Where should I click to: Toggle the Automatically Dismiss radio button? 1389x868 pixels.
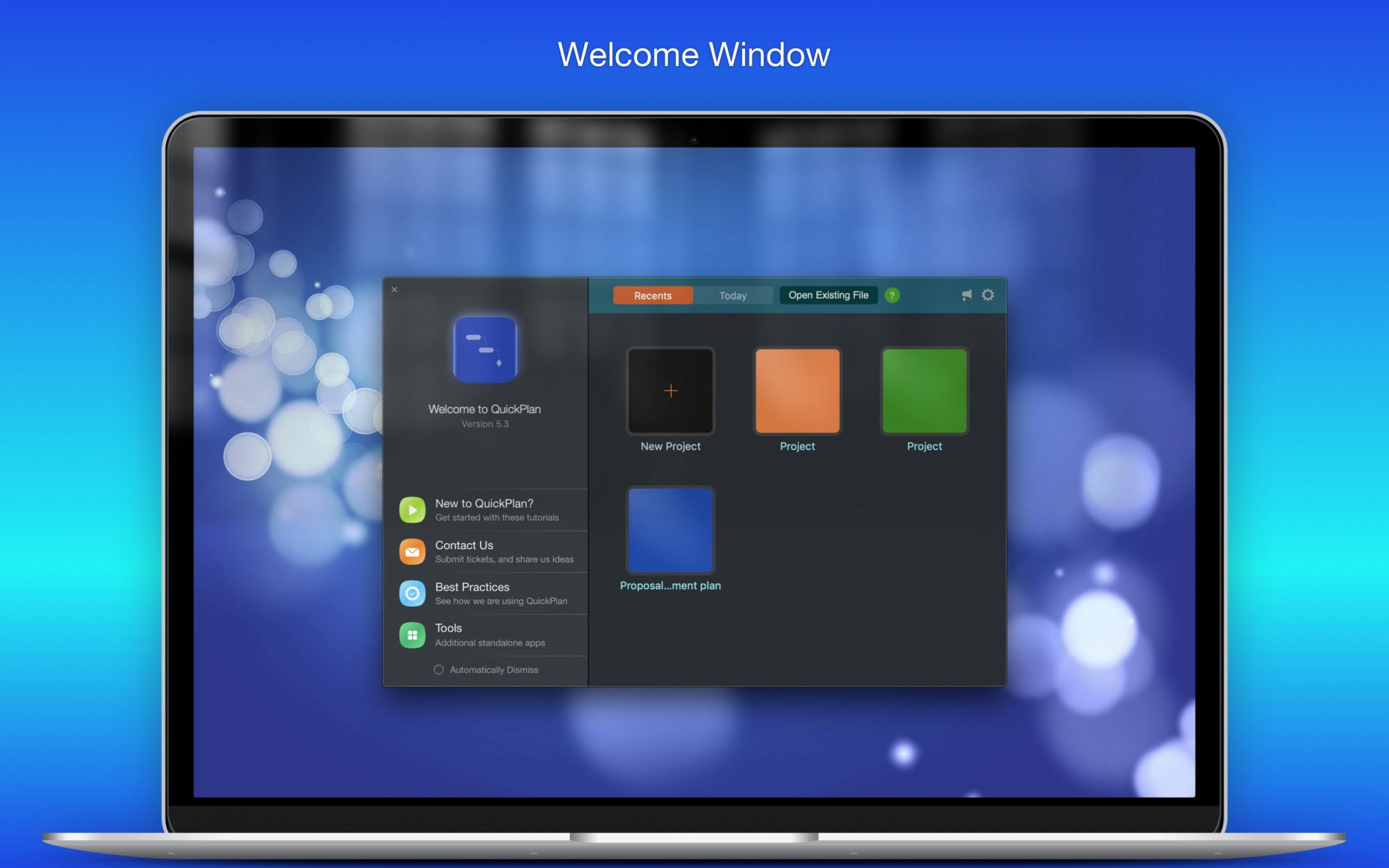click(439, 669)
